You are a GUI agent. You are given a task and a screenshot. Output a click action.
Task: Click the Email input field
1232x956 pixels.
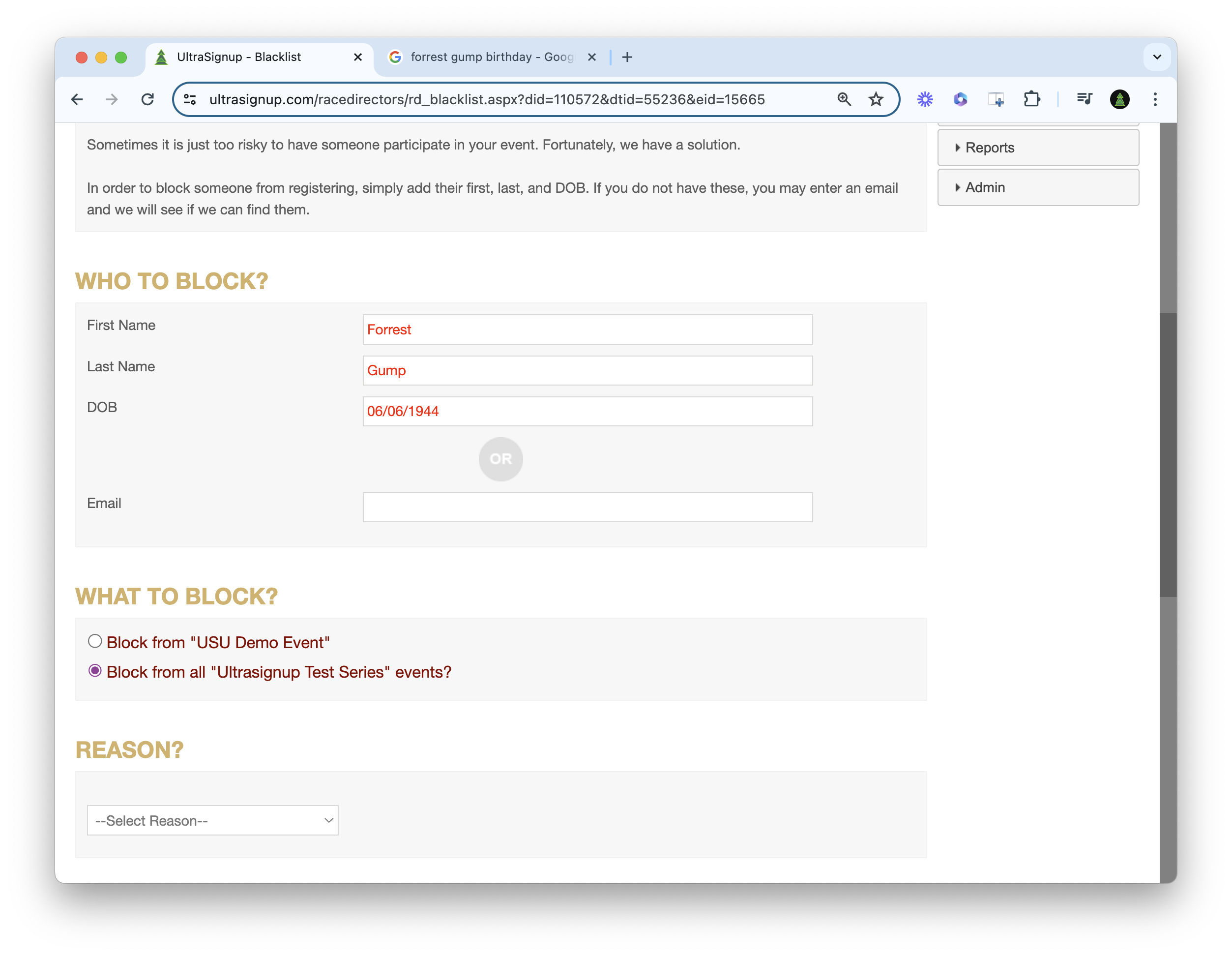[587, 507]
